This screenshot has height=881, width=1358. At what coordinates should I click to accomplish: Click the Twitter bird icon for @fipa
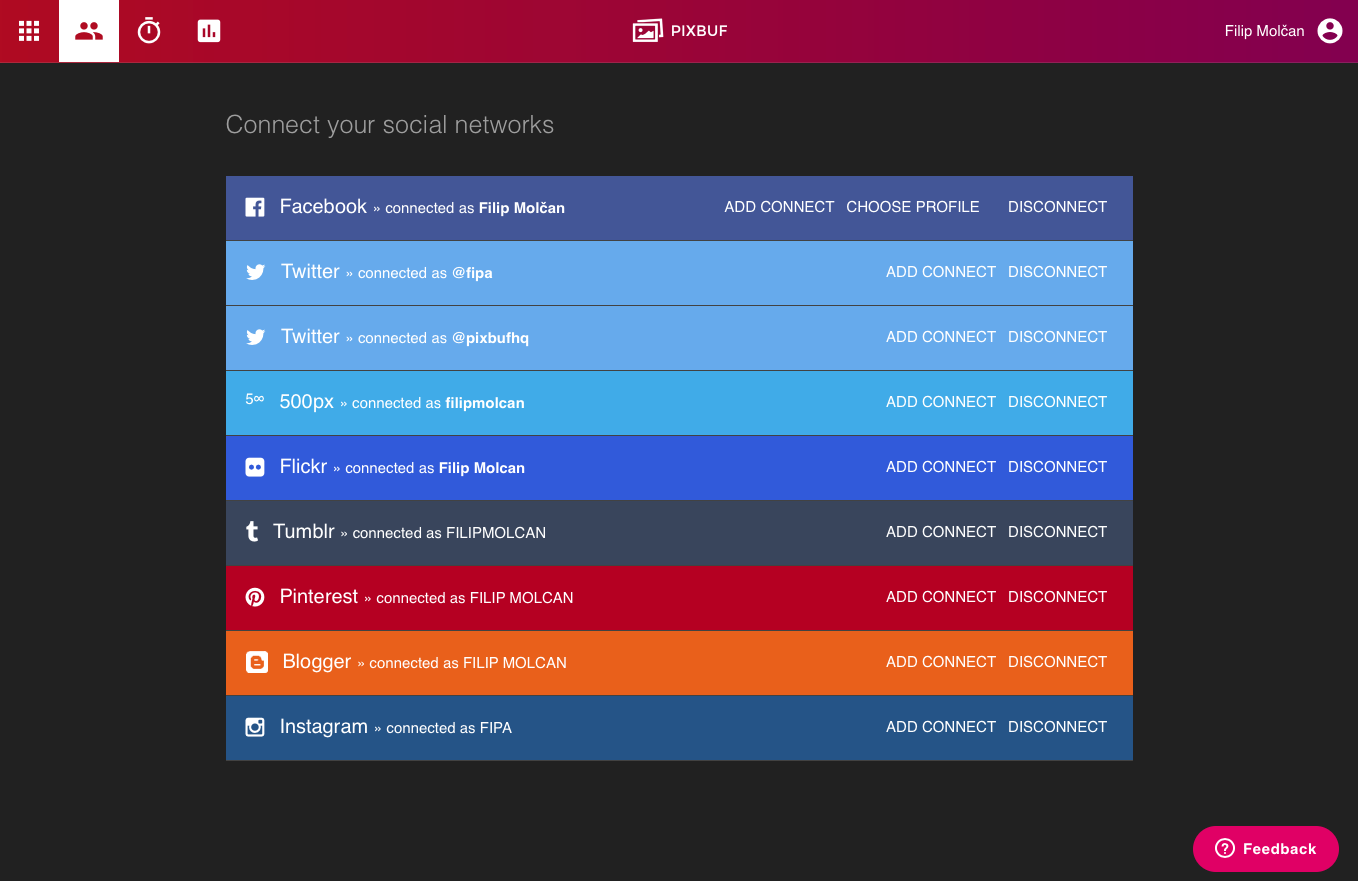pyautogui.click(x=256, y=272)
